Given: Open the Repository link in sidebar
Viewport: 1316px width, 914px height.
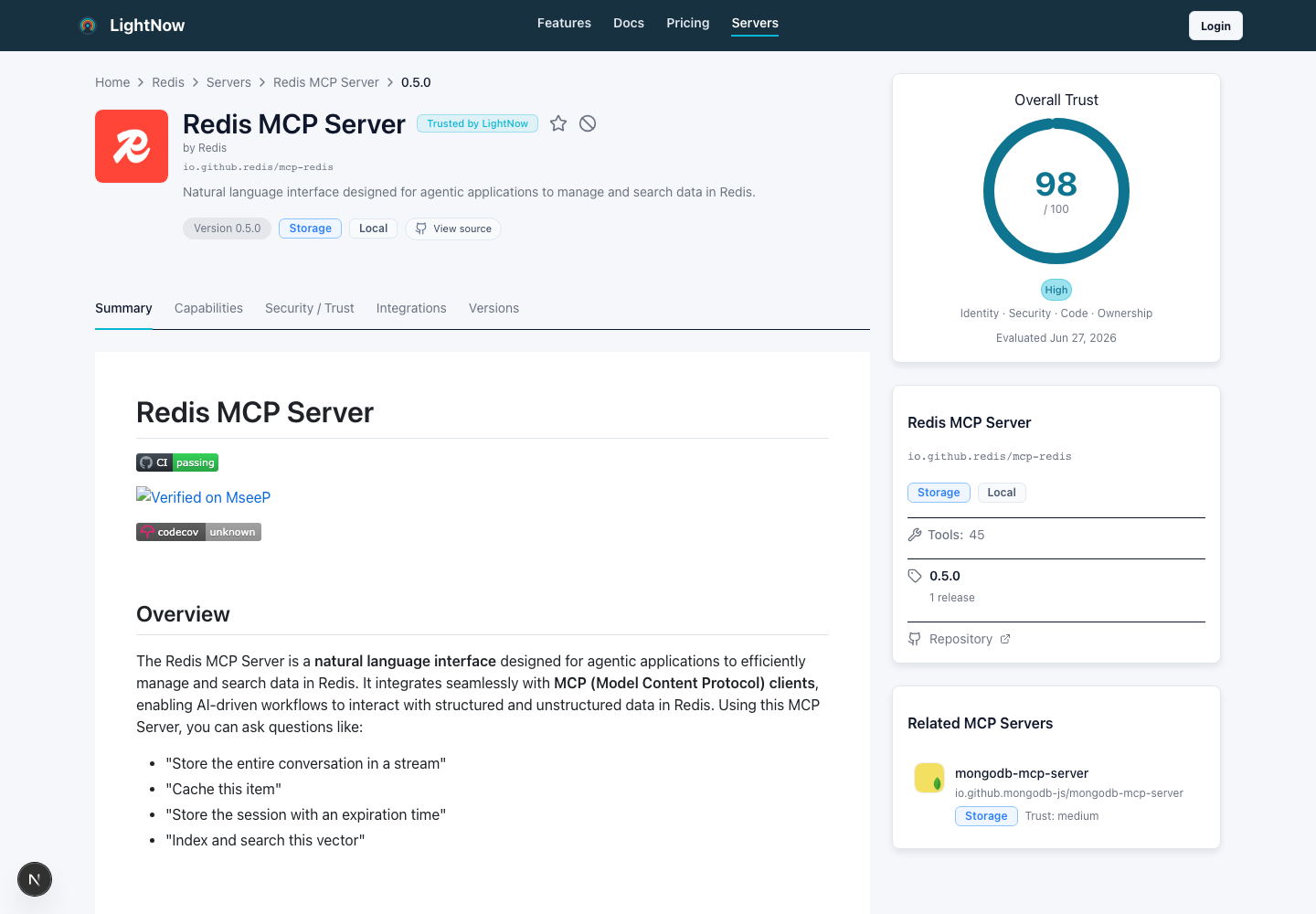Looking at the screenshot, I should coord(960,639).
